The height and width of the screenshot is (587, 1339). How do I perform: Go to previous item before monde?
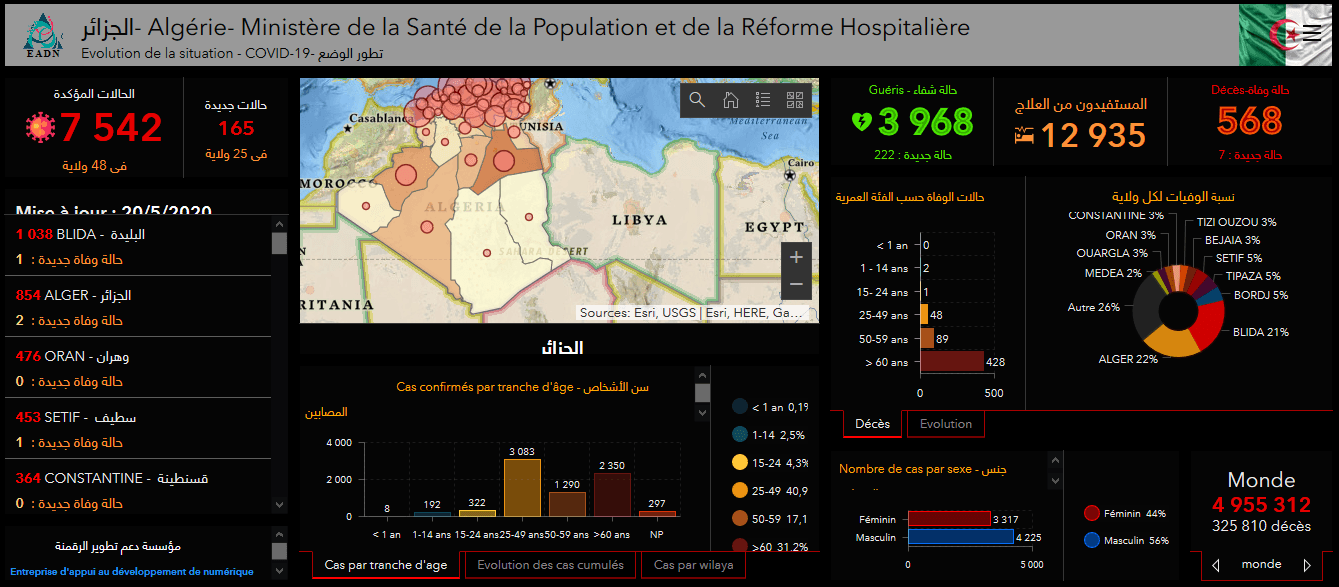[x=1216, y=565]
